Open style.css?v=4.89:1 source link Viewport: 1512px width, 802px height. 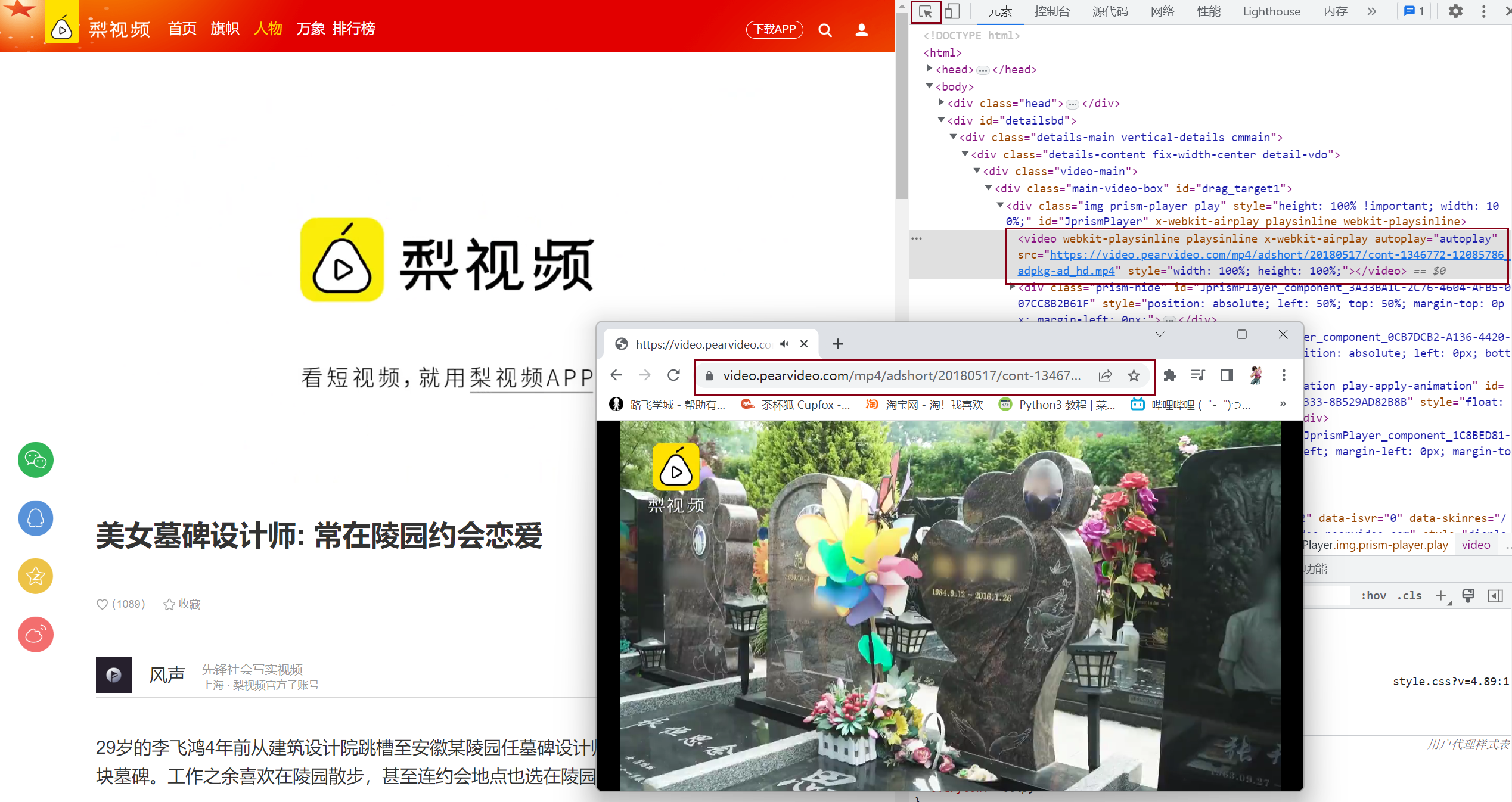pyautogui.click(x=1450, y=681)
